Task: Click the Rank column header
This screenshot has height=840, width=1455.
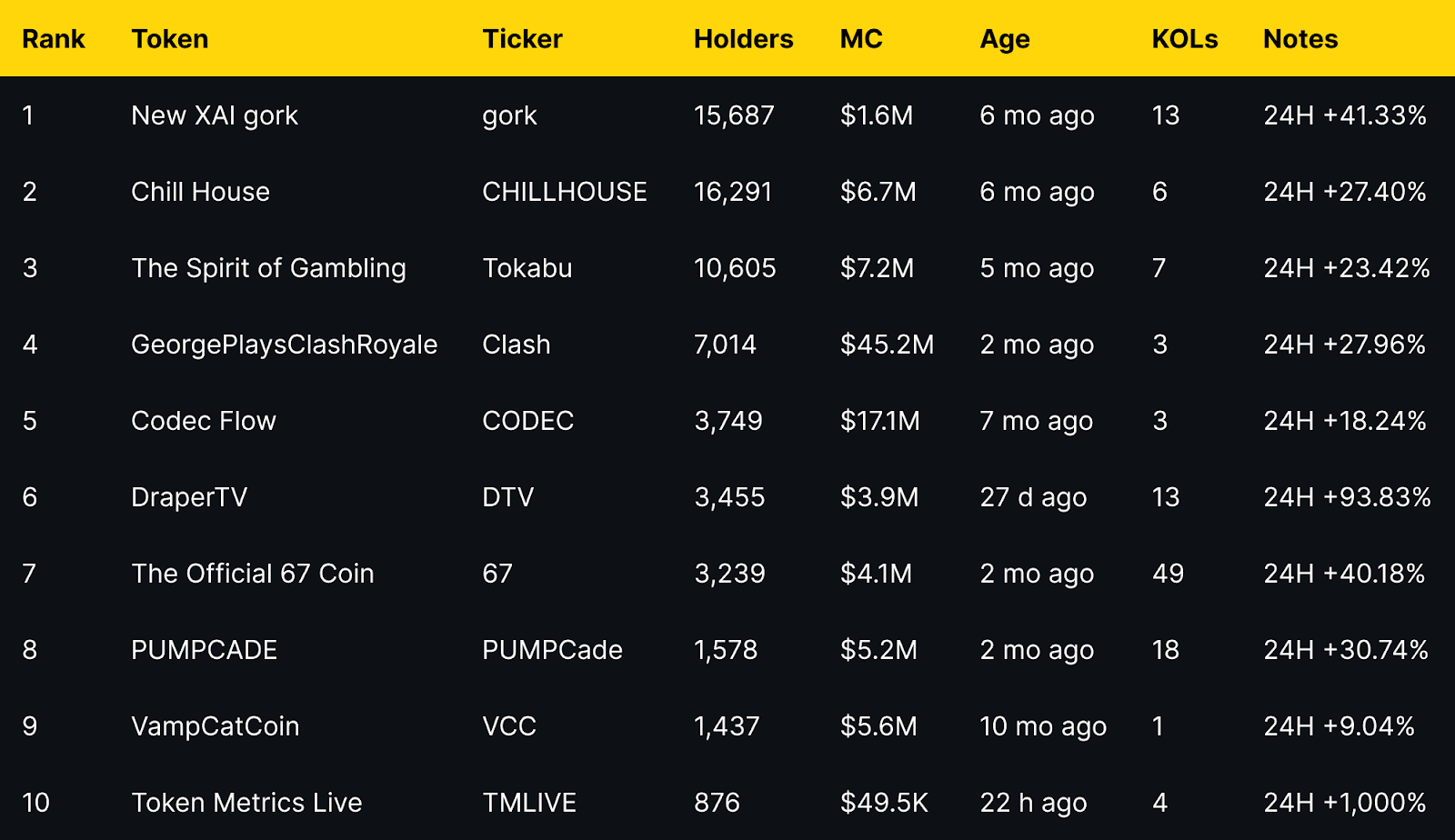Action: 54,39
